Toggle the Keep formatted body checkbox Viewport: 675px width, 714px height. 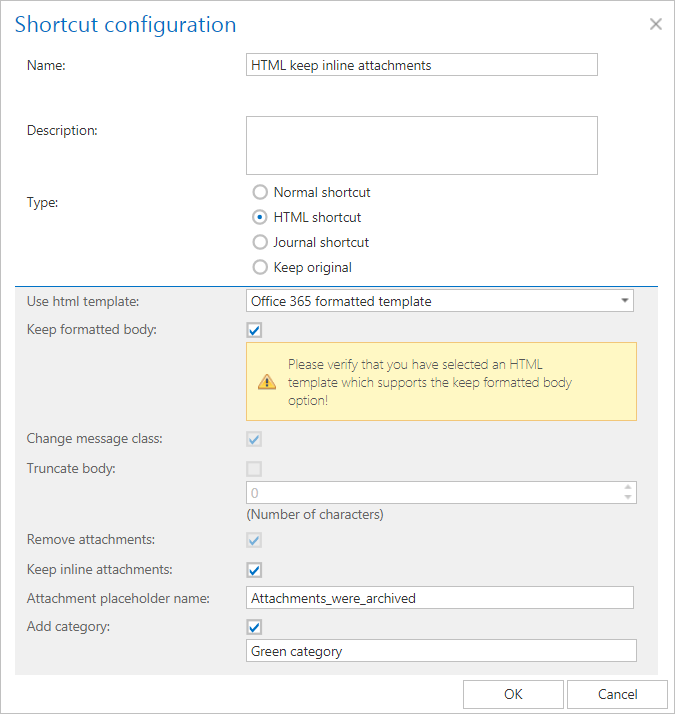point(254,330)
